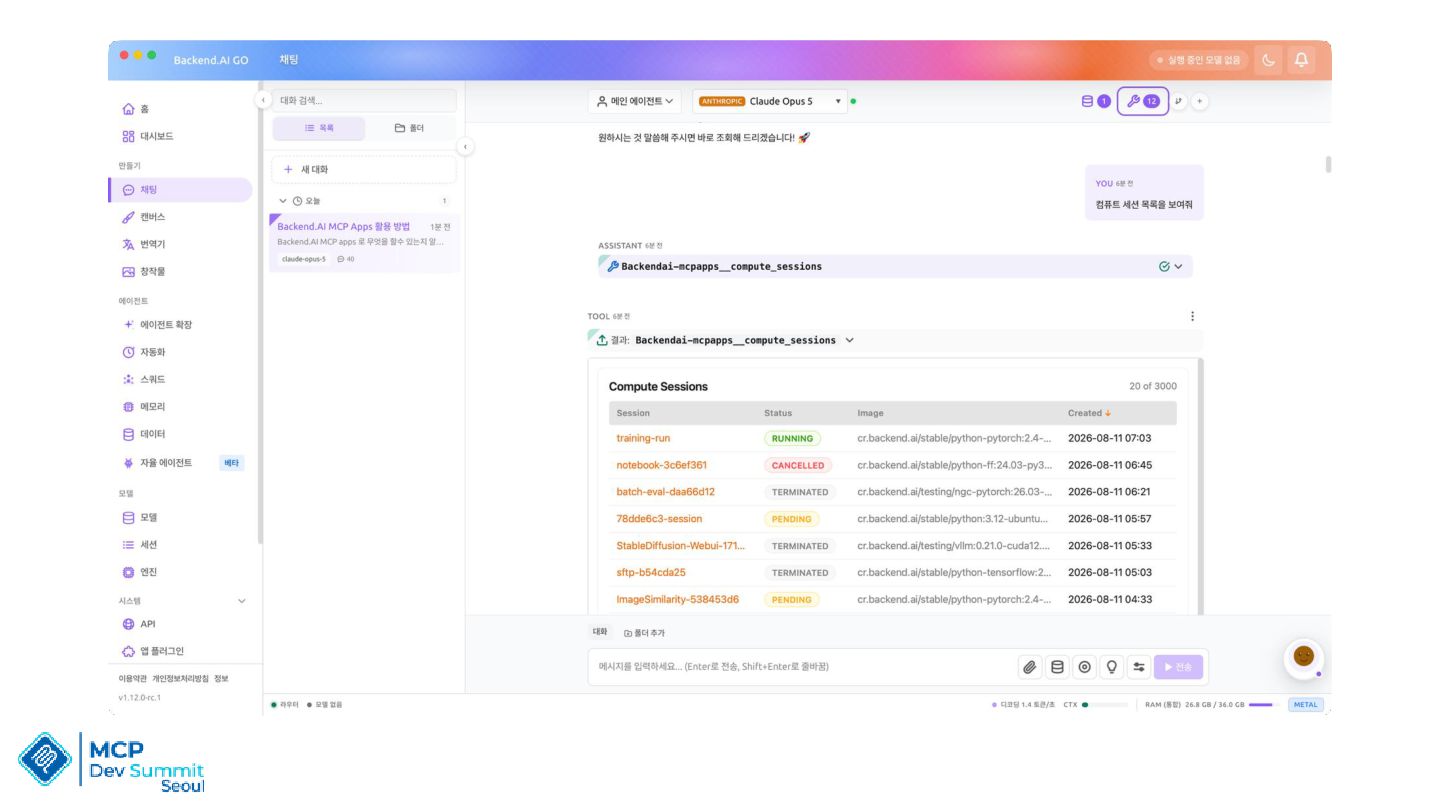
Task: Switch to the 폴더 folder tab
Action: coord(409,128)
